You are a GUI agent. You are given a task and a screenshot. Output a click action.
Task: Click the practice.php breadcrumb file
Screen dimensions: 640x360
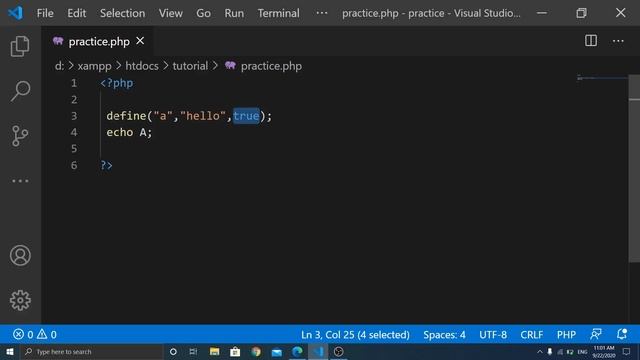(271, 66)
